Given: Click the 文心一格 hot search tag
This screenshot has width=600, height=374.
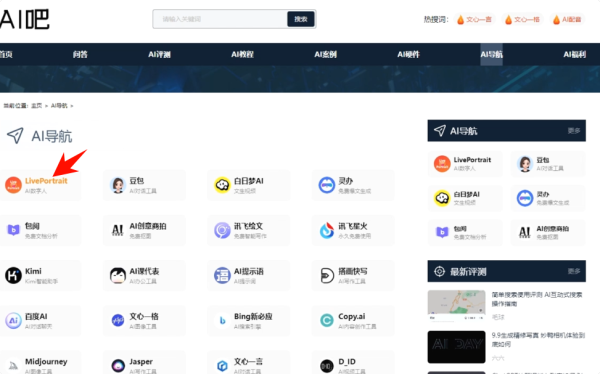Looking at the screenshot, I should (x=522, y=19).
